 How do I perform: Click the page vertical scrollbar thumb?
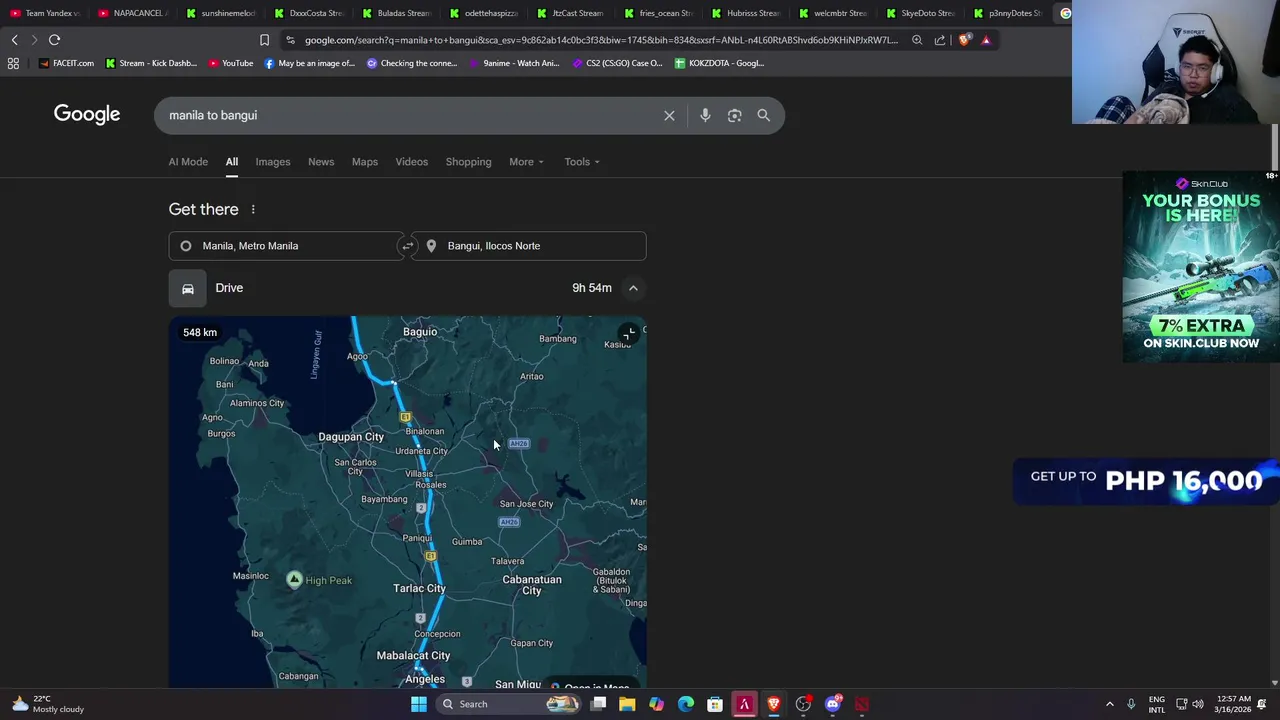pos(1274,147)
